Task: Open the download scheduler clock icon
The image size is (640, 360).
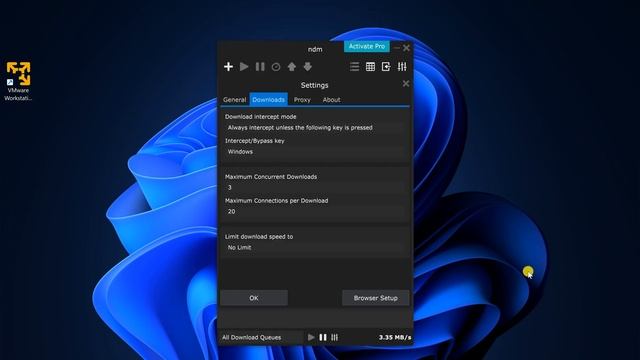Action: coord(276,67)
